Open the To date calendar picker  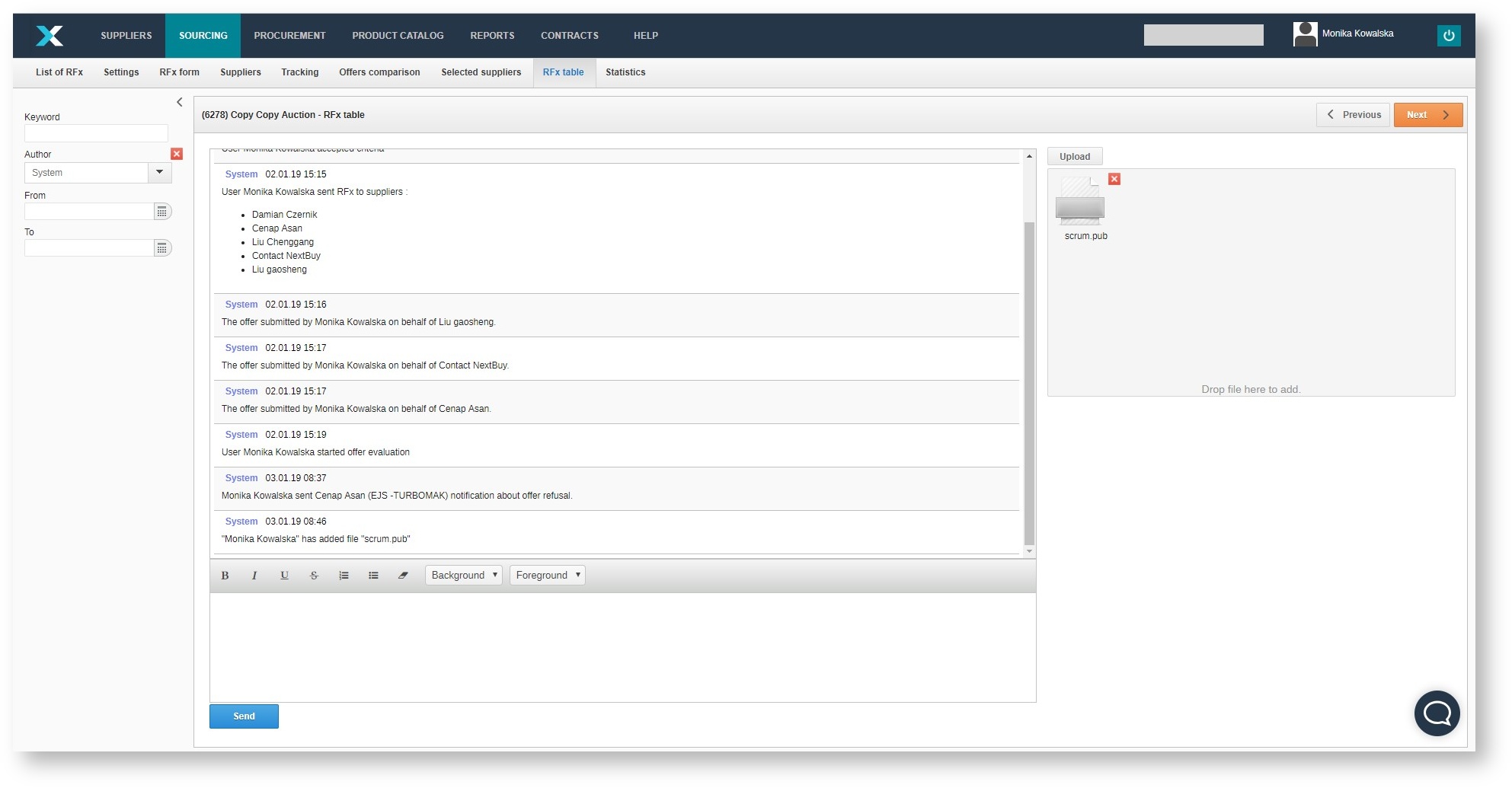coord(161,248)
